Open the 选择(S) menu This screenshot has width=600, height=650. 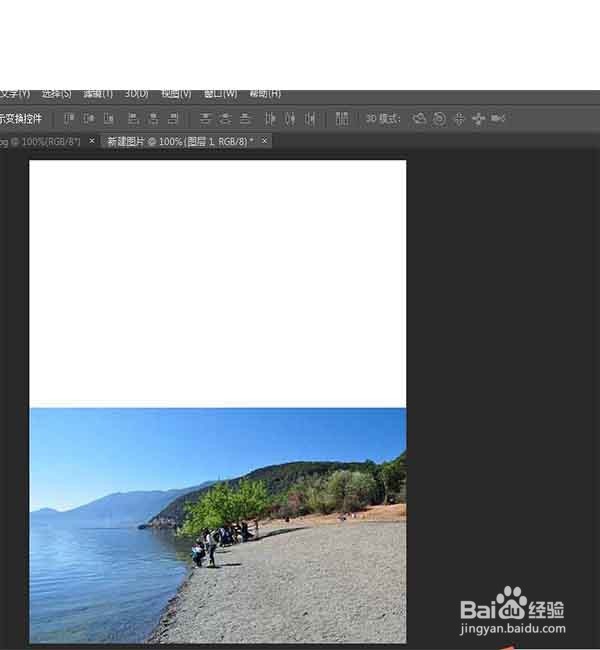[x=56, y=94]
